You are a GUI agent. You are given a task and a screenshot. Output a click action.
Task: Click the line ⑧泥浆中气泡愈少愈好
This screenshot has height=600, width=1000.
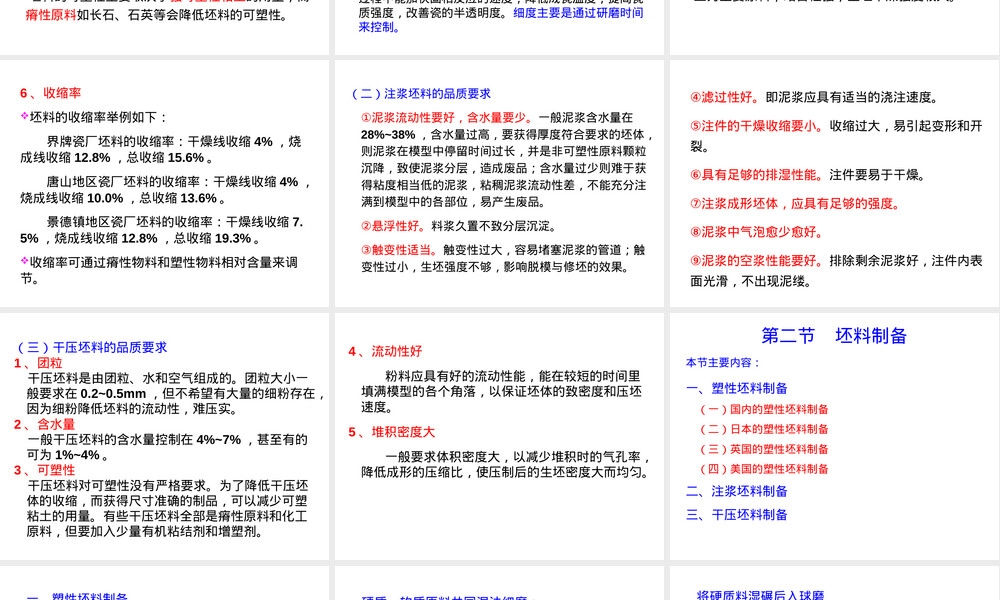click(x=756, y=232)
